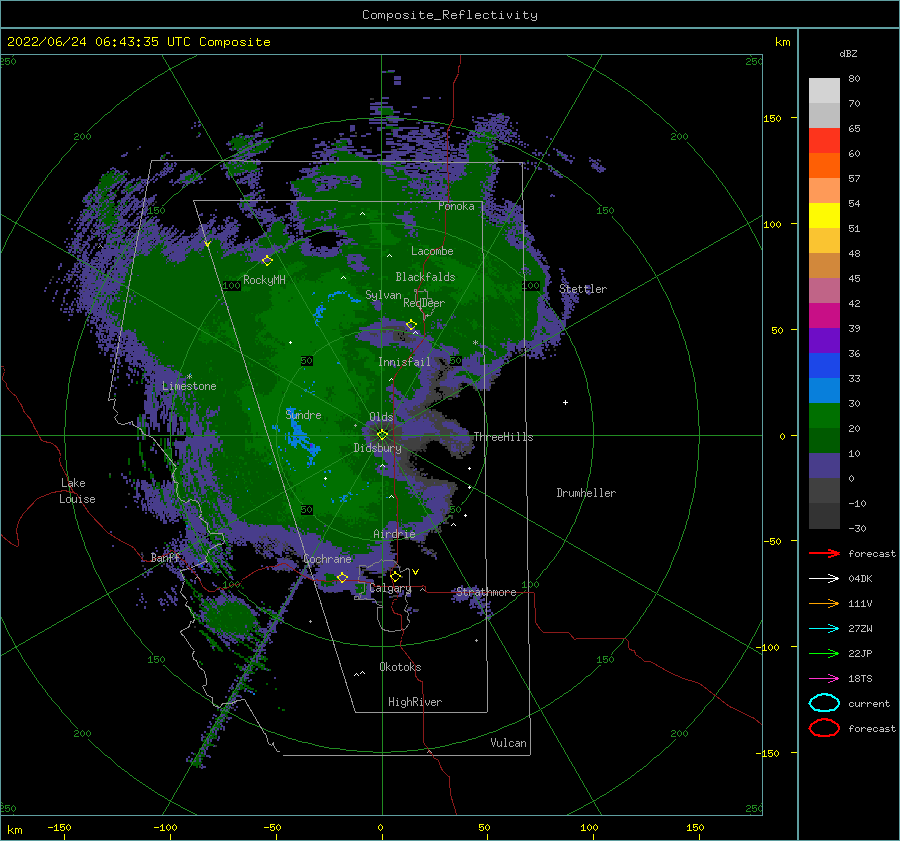This screenshot has height=841, width=900.
Task: Click the ThreeHills town label
Action: (x=503, y=437)
